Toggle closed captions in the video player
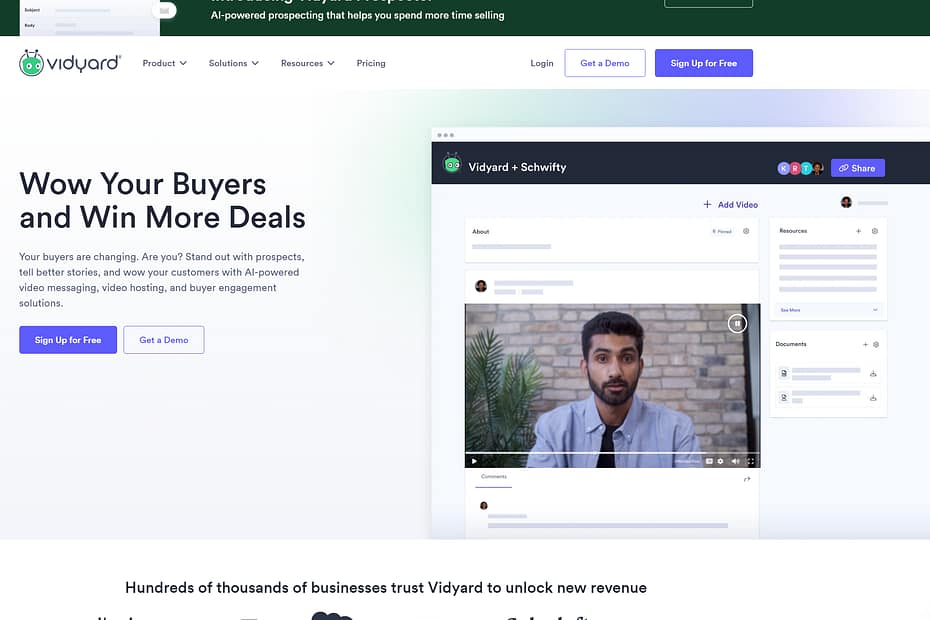930x620 pixels. click(x=708, y=461)
